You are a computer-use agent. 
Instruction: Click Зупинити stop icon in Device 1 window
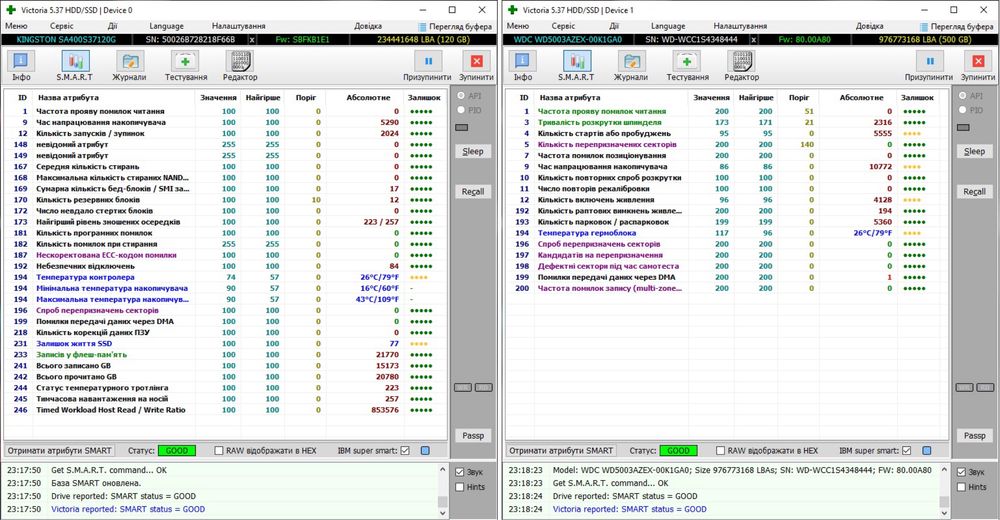click(x=978, y=61)
